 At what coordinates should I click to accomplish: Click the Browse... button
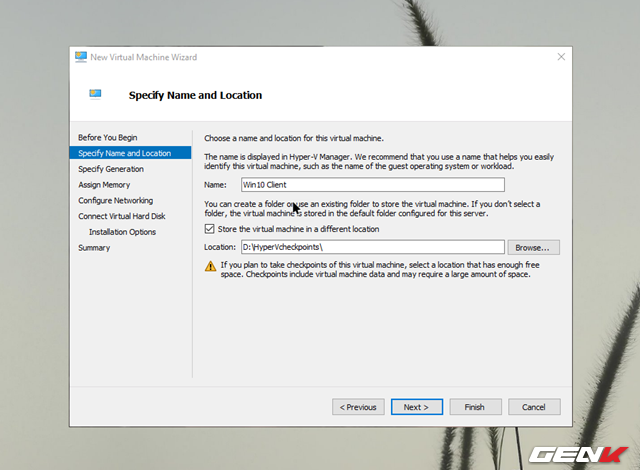533,248
